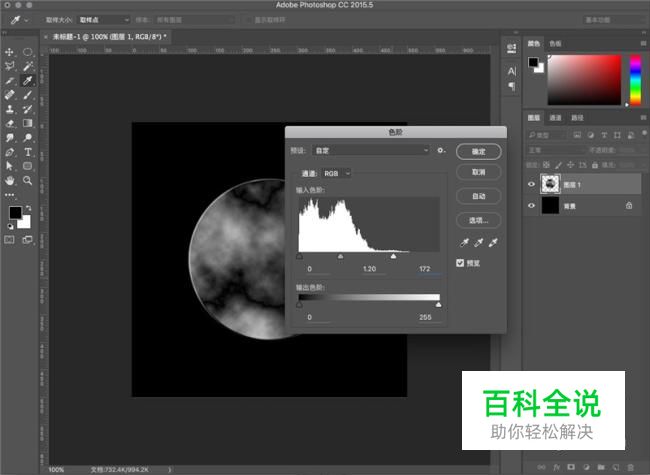650x475 pixels.
Task: Select the Move tool
Action: pos(9,52)
